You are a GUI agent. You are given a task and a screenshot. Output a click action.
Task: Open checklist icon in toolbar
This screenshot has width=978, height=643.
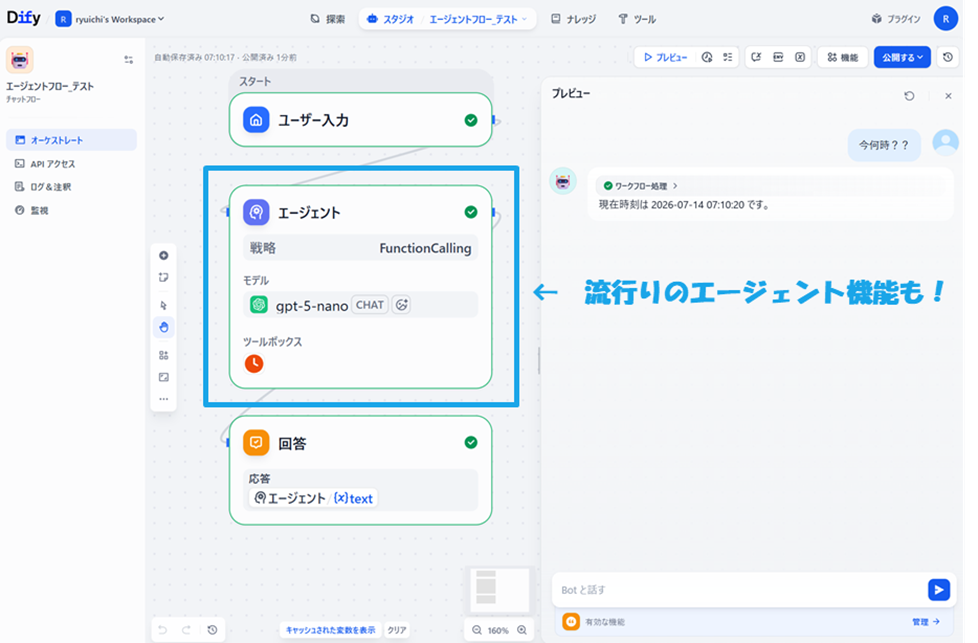point(728,57)
